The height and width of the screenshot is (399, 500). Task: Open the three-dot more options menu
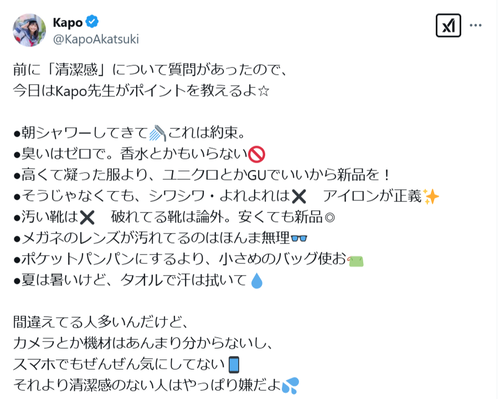pos(476,25)
